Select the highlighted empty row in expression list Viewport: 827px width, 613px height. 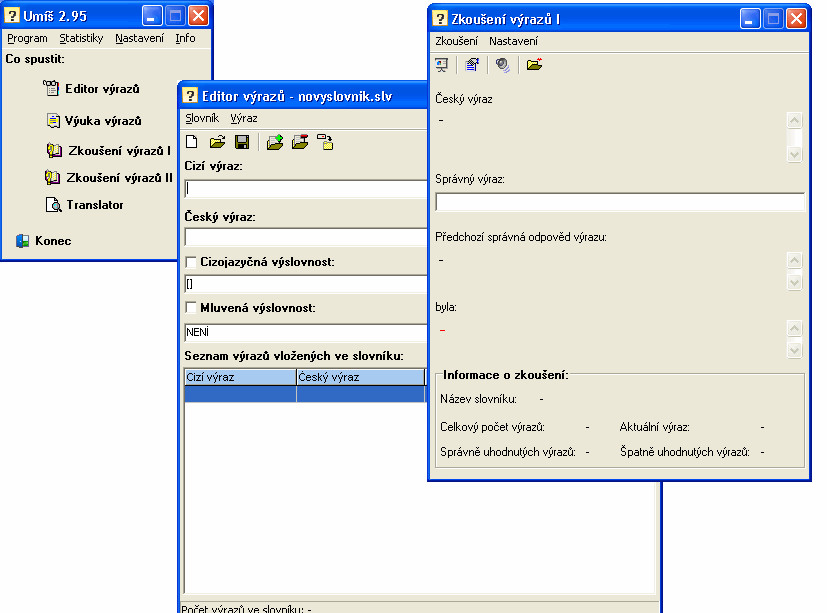tap(305, 394)
